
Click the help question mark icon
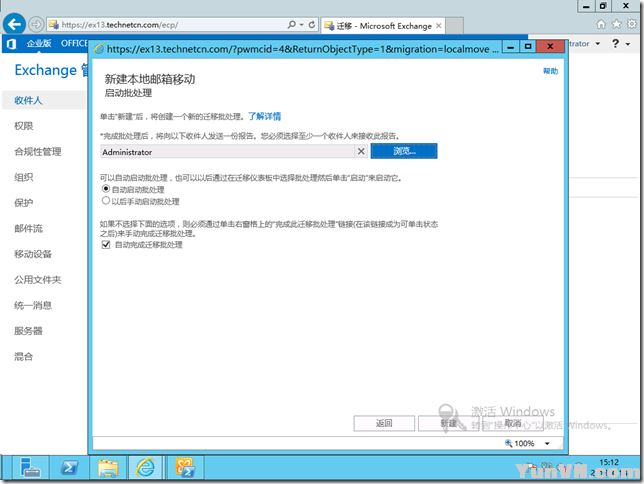point(615,44)
